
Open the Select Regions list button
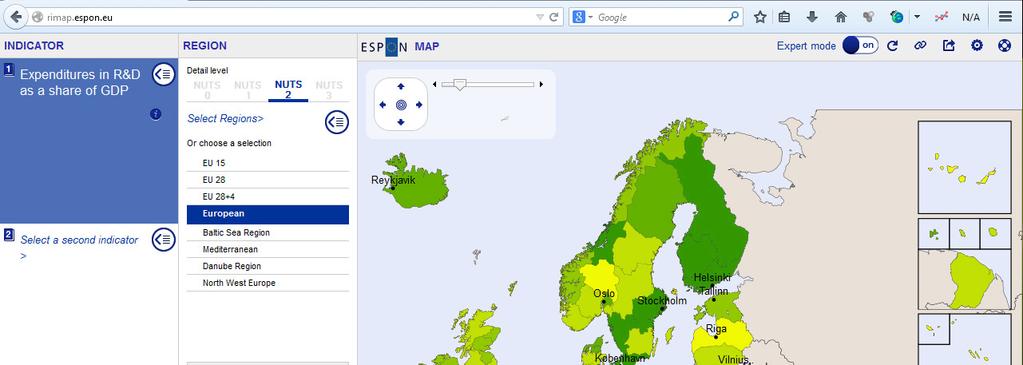tap(337, 122)
